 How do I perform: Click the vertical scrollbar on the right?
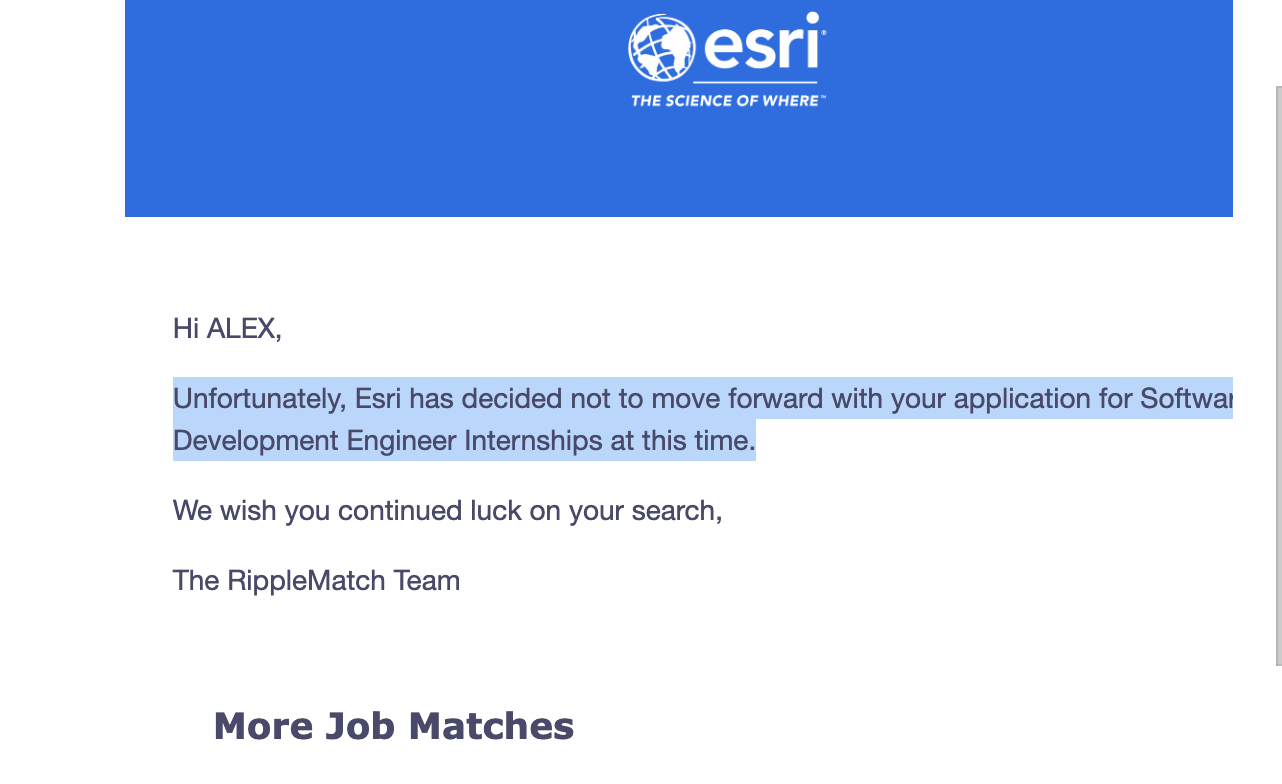(1277, 375)
